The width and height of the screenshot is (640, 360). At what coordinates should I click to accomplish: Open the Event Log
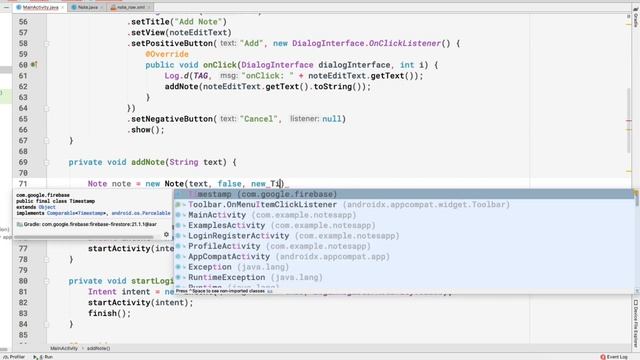coord(614,357)
